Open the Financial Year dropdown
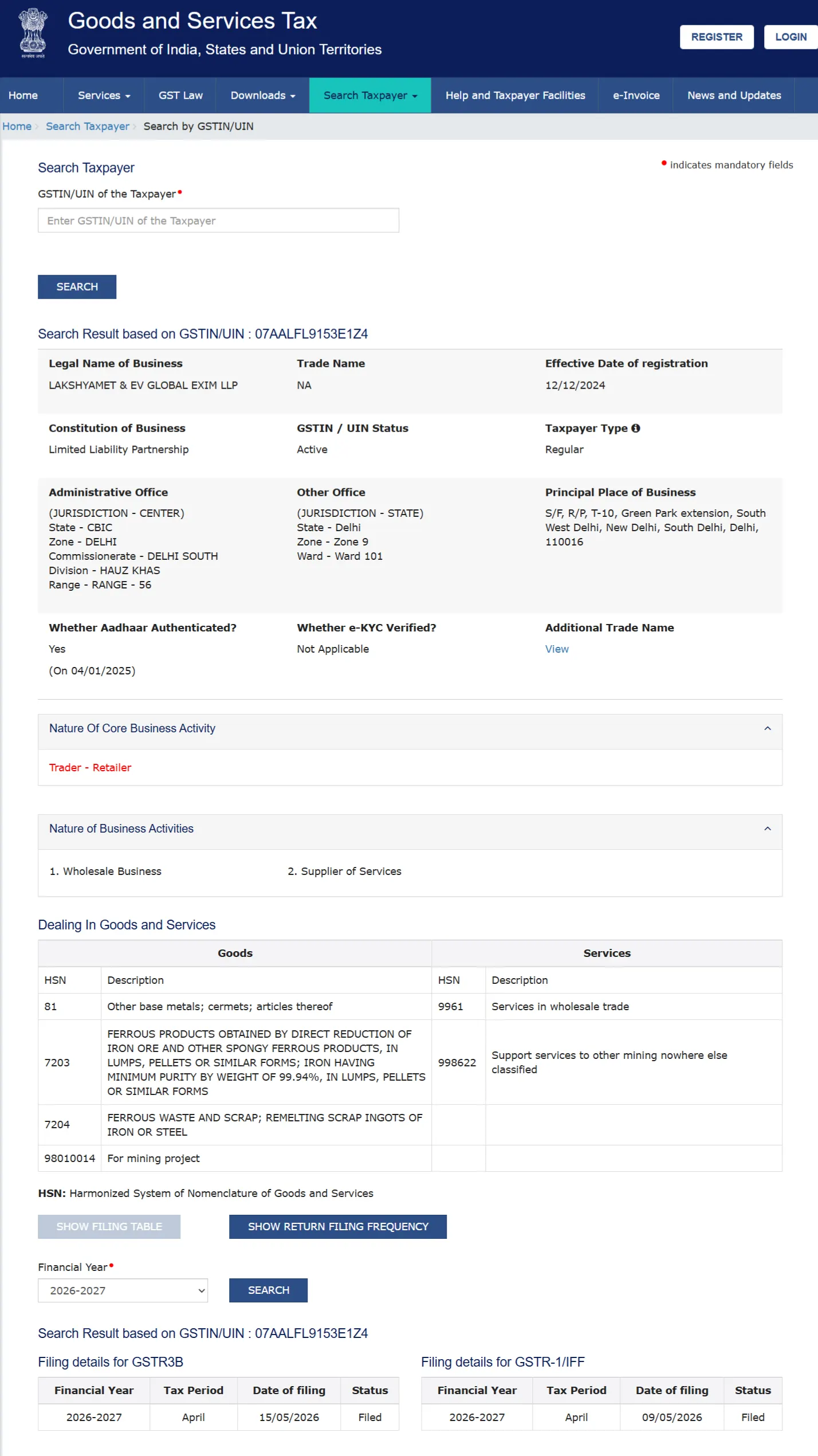This screenshot has width=818, height=1456. pyautogui.click(x=123, y=1291)
